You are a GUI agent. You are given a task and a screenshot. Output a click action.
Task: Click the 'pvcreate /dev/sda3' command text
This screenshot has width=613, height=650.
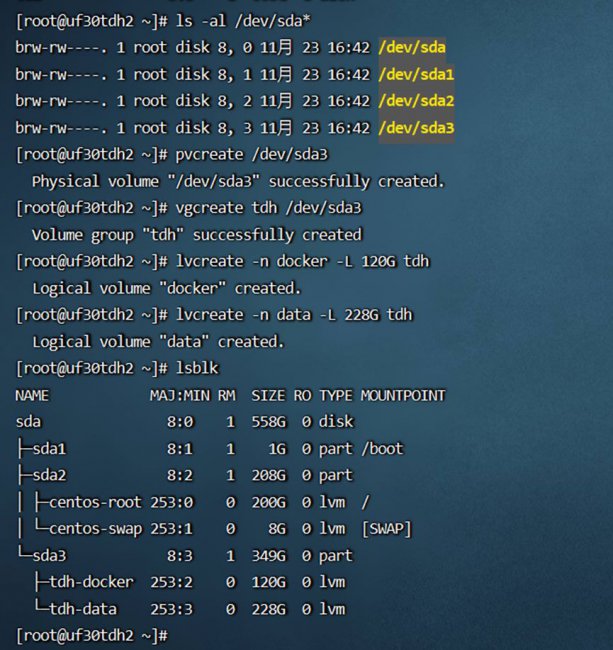pos(252,155)
